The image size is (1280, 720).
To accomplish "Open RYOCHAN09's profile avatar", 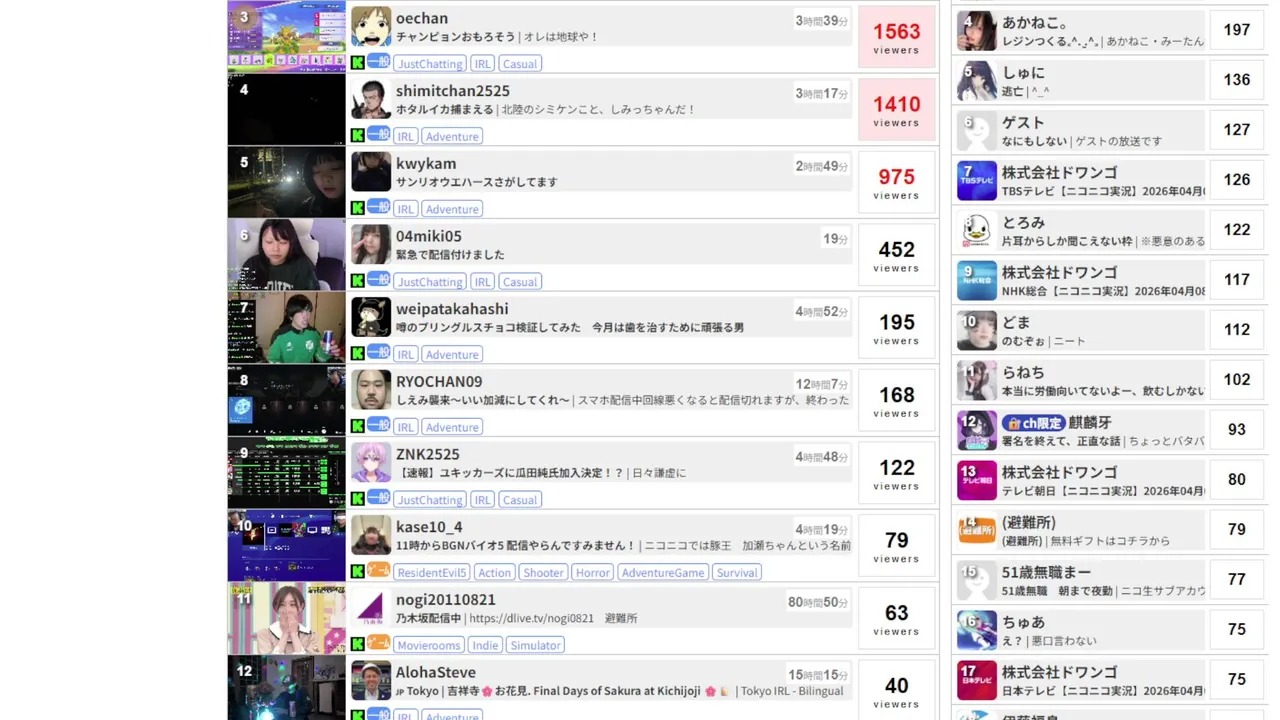I will coord(371,390).
